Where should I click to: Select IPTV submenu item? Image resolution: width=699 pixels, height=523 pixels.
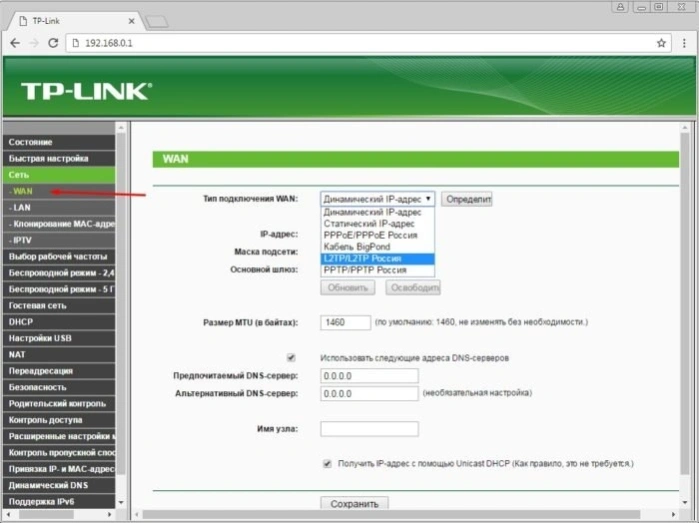(x=59, y=240)
